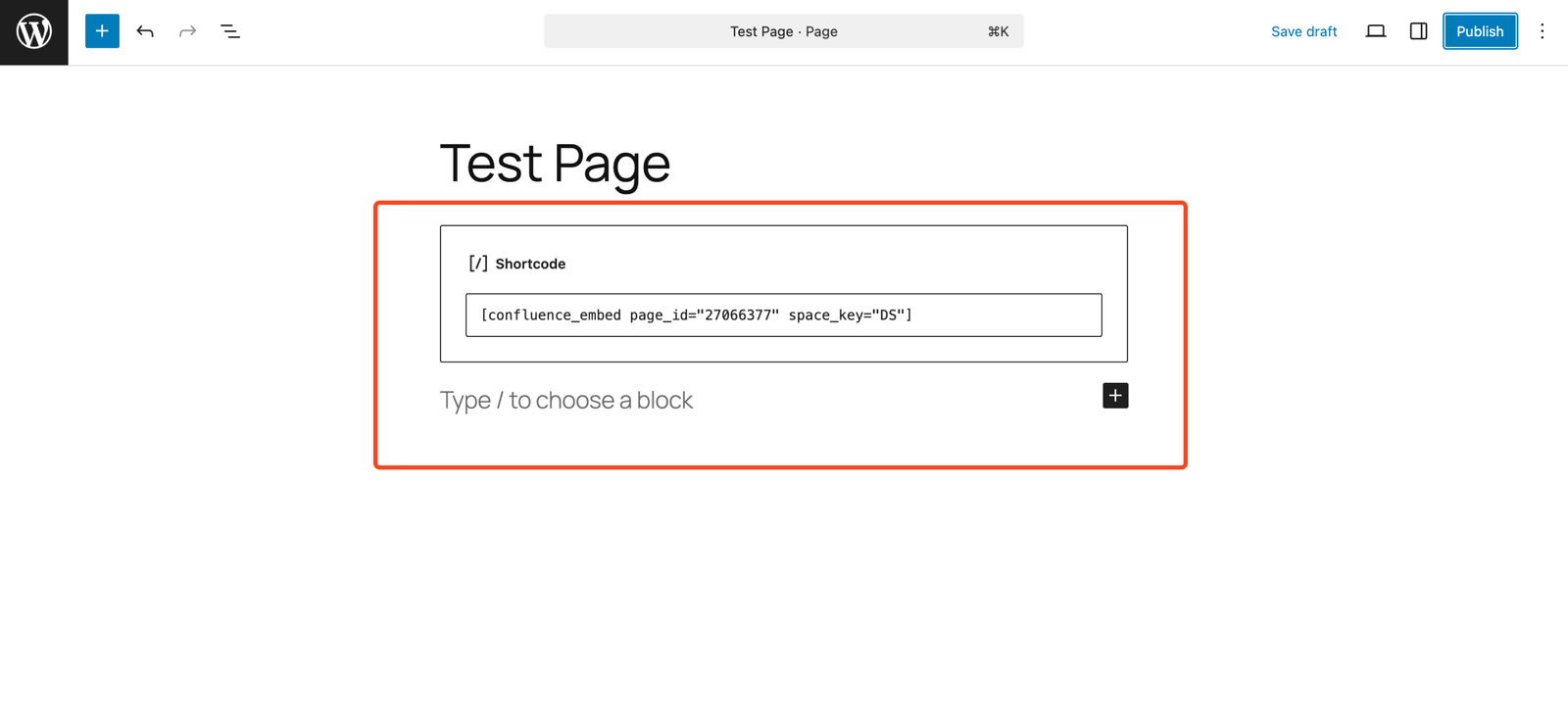Screen dimensions: 1568x724
Task: Open the laptop preview view icon
Action: click(x=1376, y=31)
